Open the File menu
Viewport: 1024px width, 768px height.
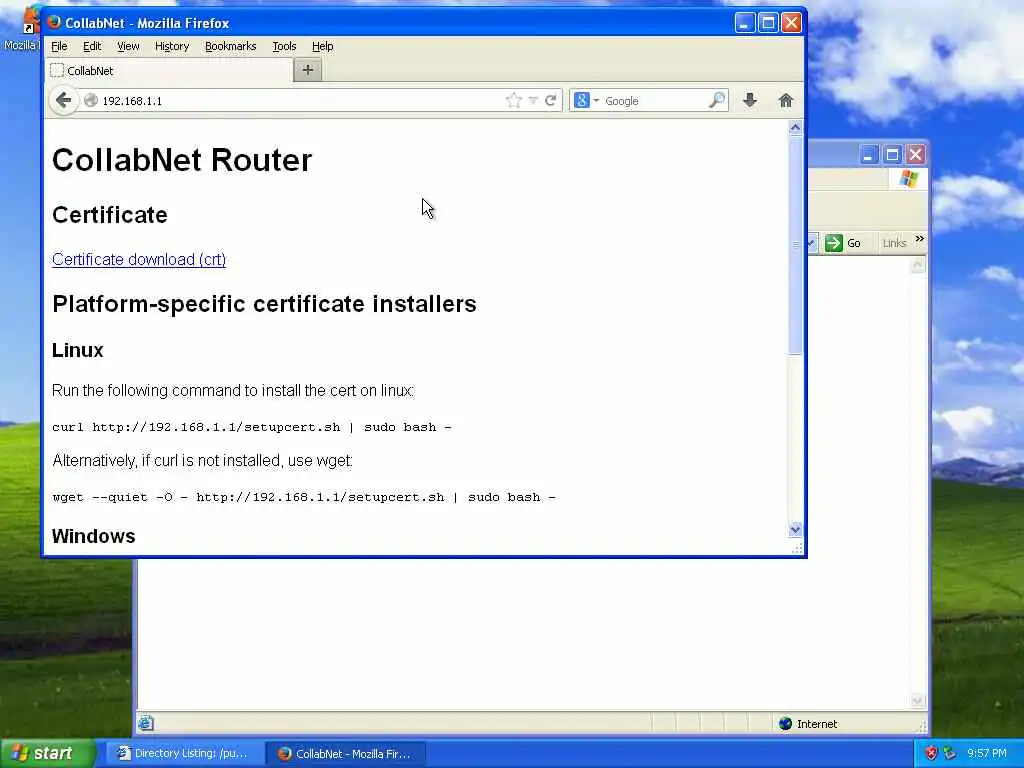click(x=59, y=46)
